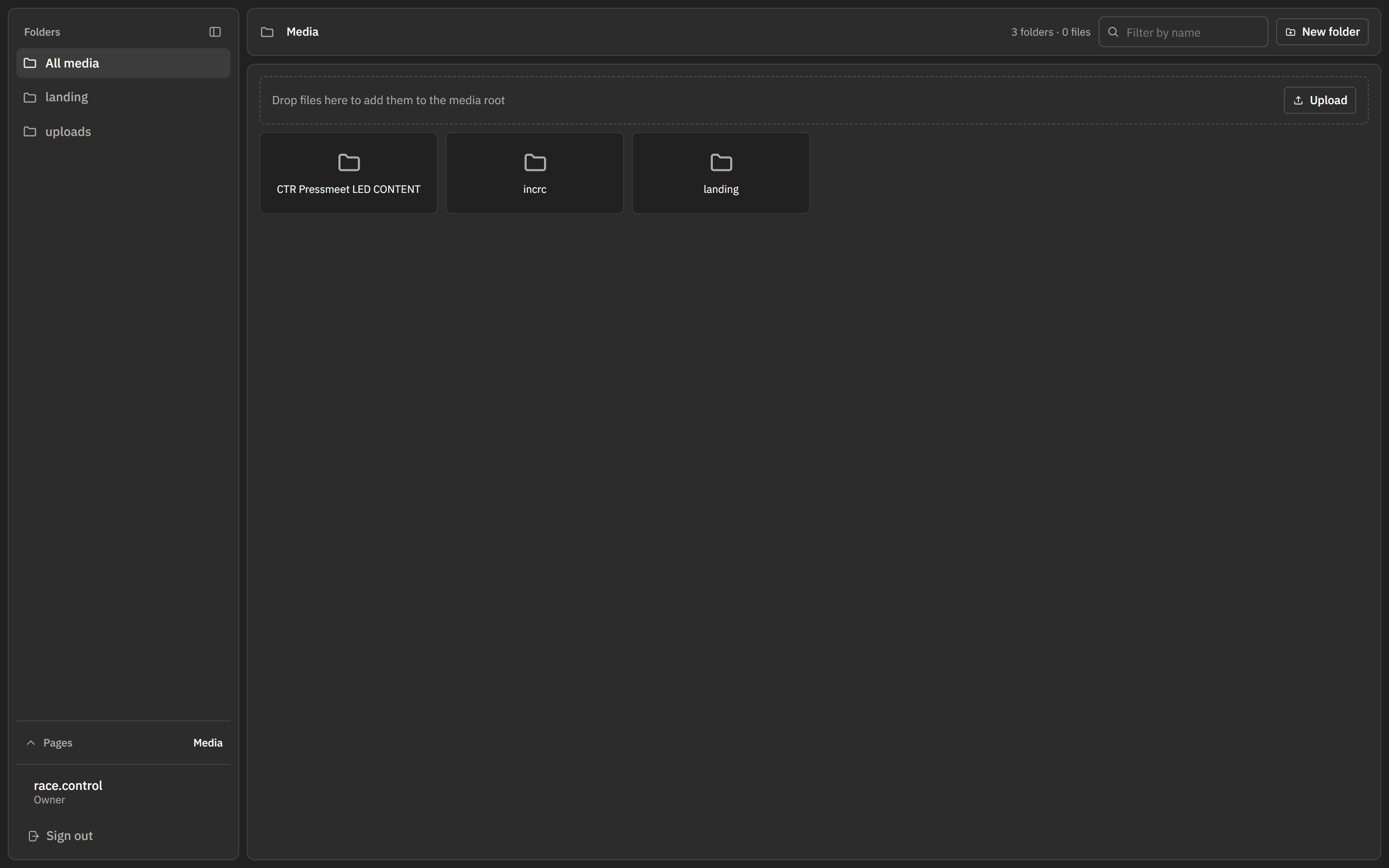Screen dimensions: 1389x868
Task: Go to Media page link
Action: pyautogui.click(x=208, y=743)
